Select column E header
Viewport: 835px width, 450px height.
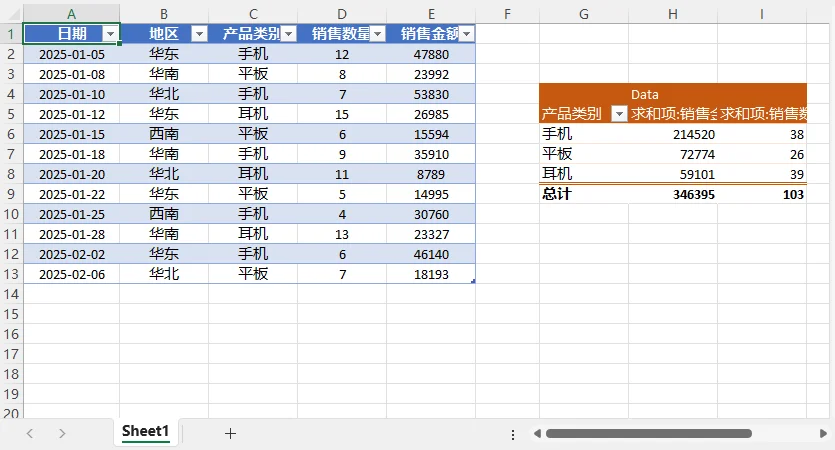[431, 14]
